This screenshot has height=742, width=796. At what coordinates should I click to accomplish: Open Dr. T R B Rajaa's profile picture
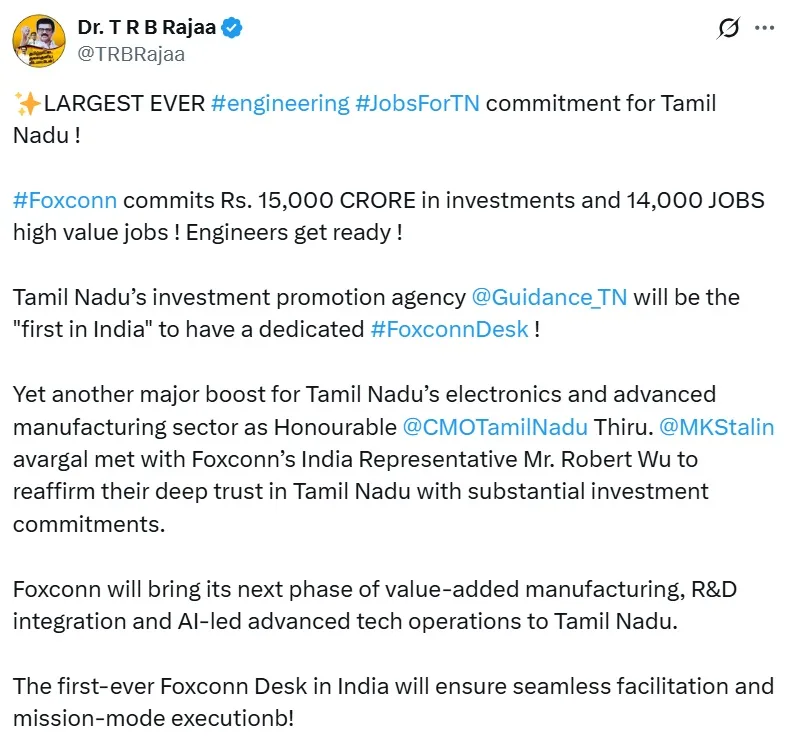coord(40,40)
